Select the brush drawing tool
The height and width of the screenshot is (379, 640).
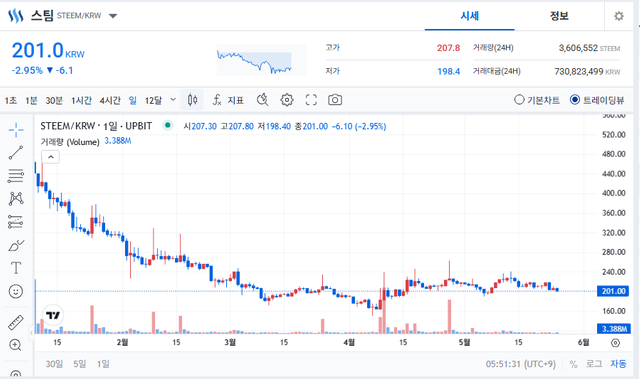[x=16, y=245]
